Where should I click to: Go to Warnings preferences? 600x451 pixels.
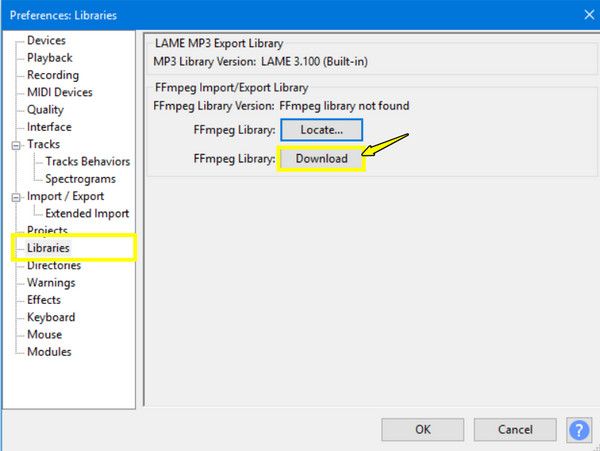click(51, 283)
